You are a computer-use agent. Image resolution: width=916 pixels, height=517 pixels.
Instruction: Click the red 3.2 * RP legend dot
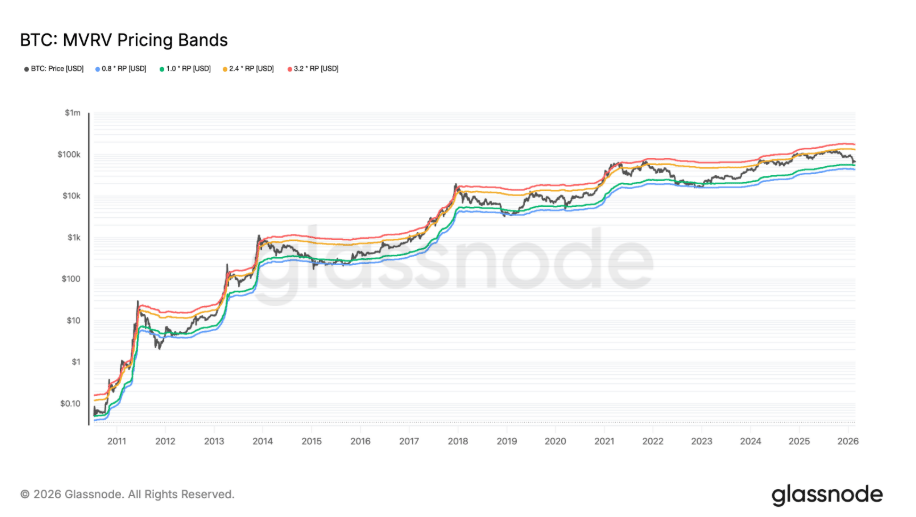[x=288, y=69]
